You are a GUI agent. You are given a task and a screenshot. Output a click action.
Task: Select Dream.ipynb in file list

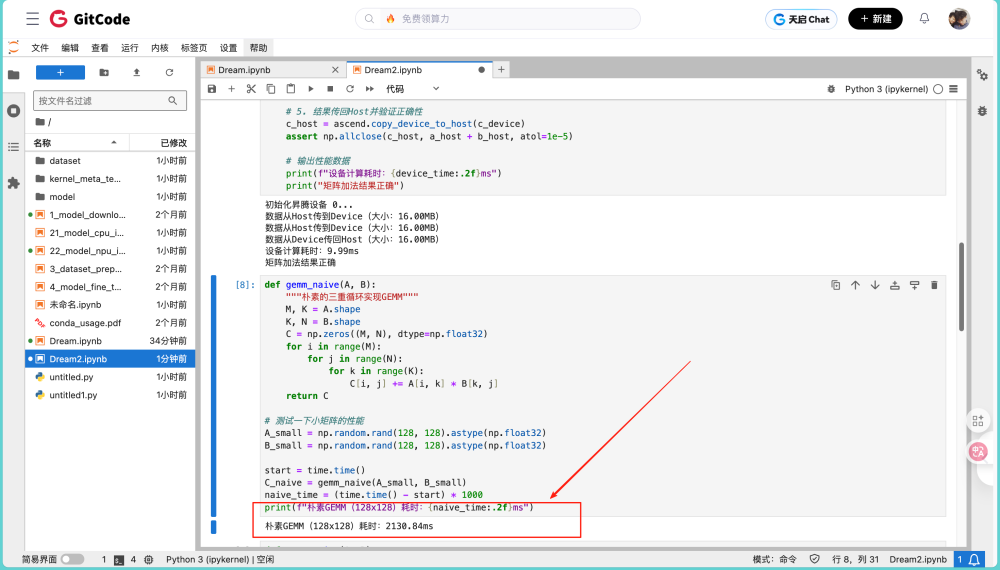[x=110, y=341]
